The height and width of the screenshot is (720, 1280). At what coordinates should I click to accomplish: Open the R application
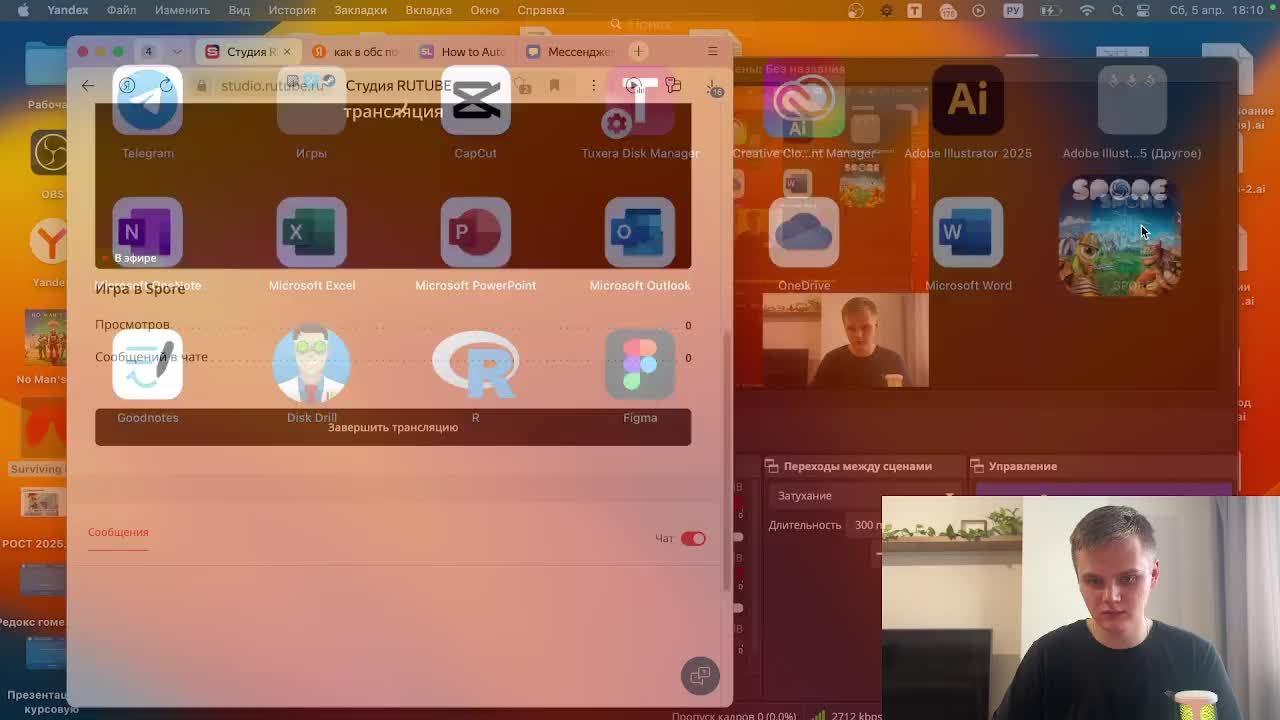tap(475, 364)
